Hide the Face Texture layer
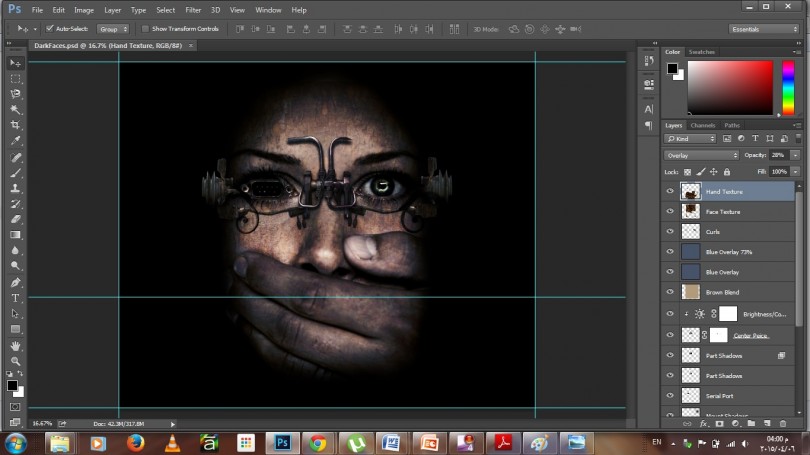Viewport: 810px width, 455px height. pyautogui.click(x=670, y=211)
